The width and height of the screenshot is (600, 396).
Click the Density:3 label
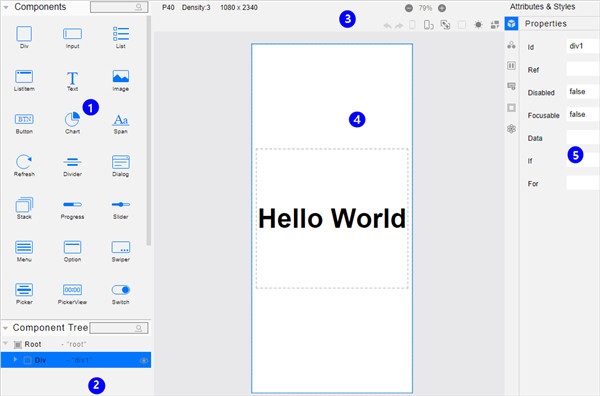tap(196, 8)
